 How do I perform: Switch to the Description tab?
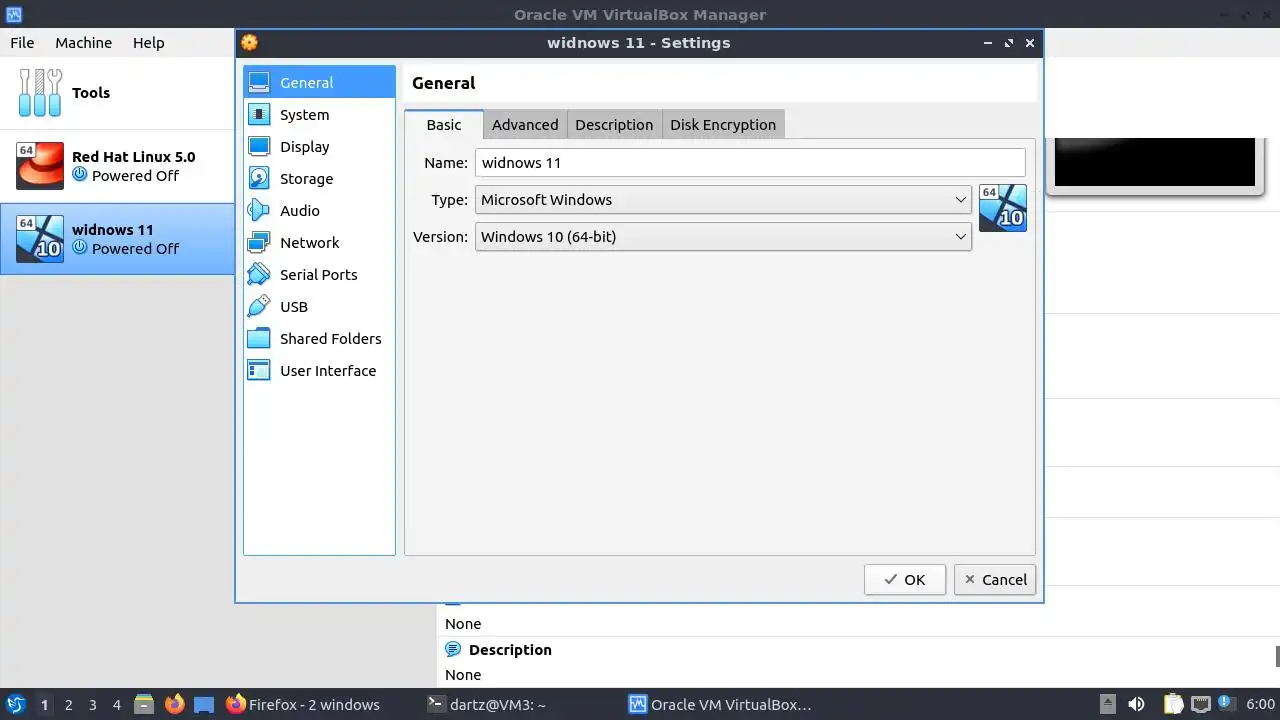click(614, 125)
